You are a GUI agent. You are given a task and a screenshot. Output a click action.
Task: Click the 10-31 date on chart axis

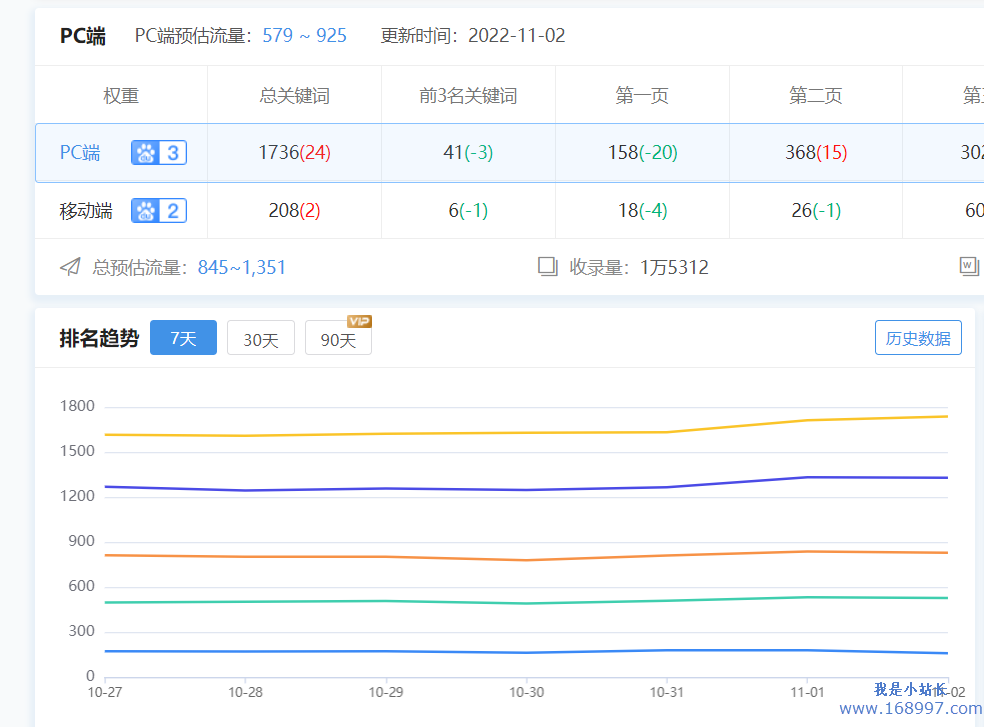point(666,692)
